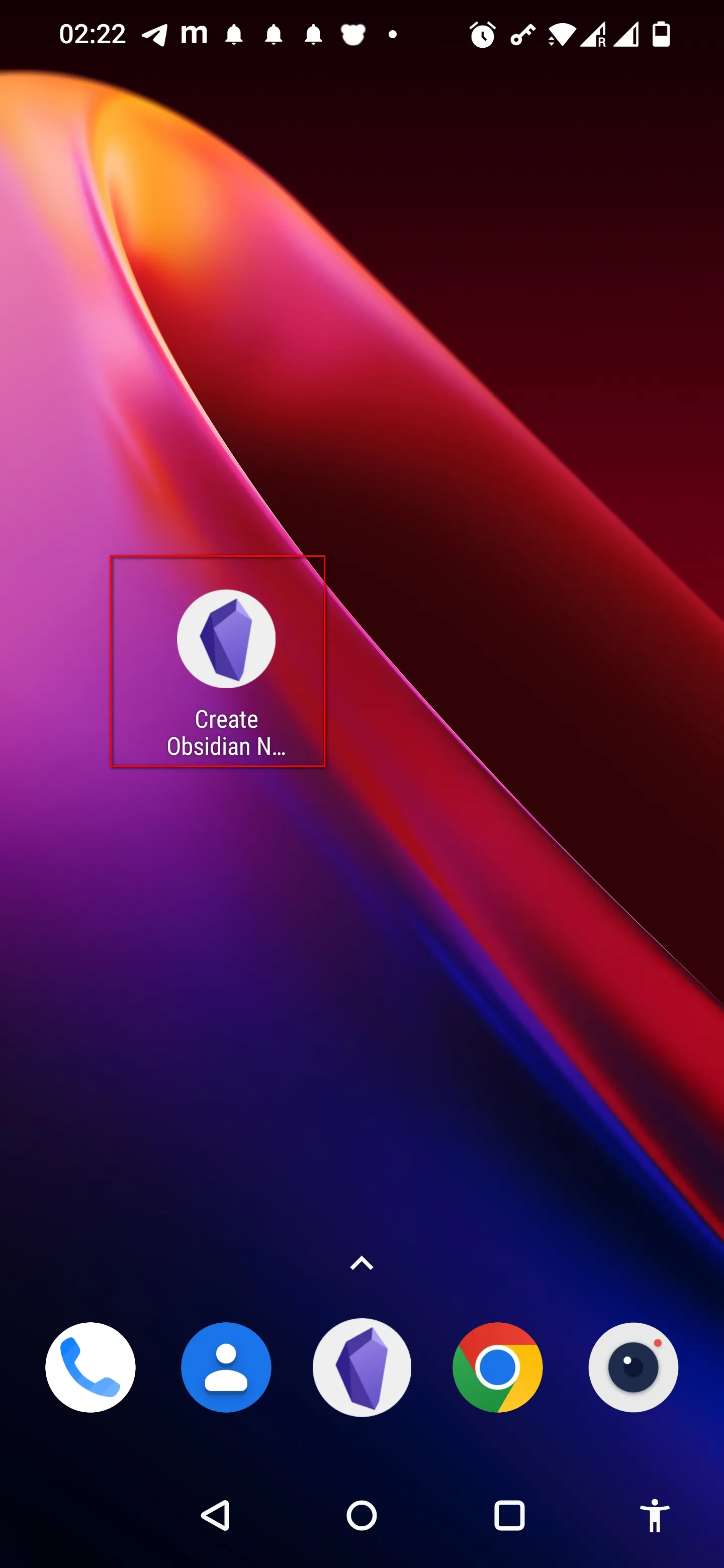
Task: Tap the Back navigation triangle
Action: pyautogui.click(x=215, y=1515)
